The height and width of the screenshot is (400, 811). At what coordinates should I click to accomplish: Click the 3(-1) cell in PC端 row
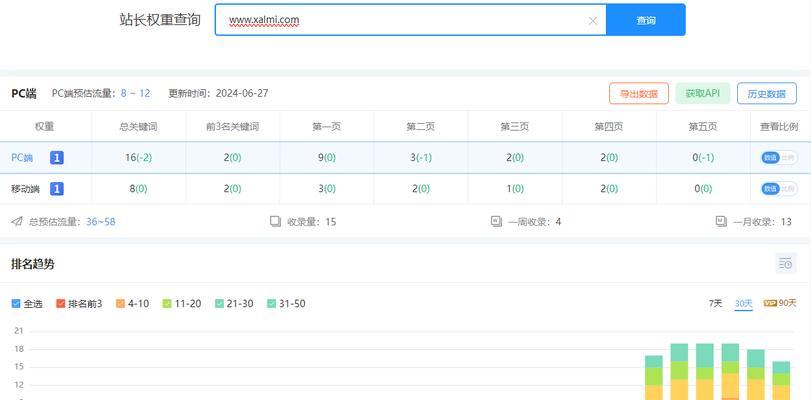[x=421, y=158]
